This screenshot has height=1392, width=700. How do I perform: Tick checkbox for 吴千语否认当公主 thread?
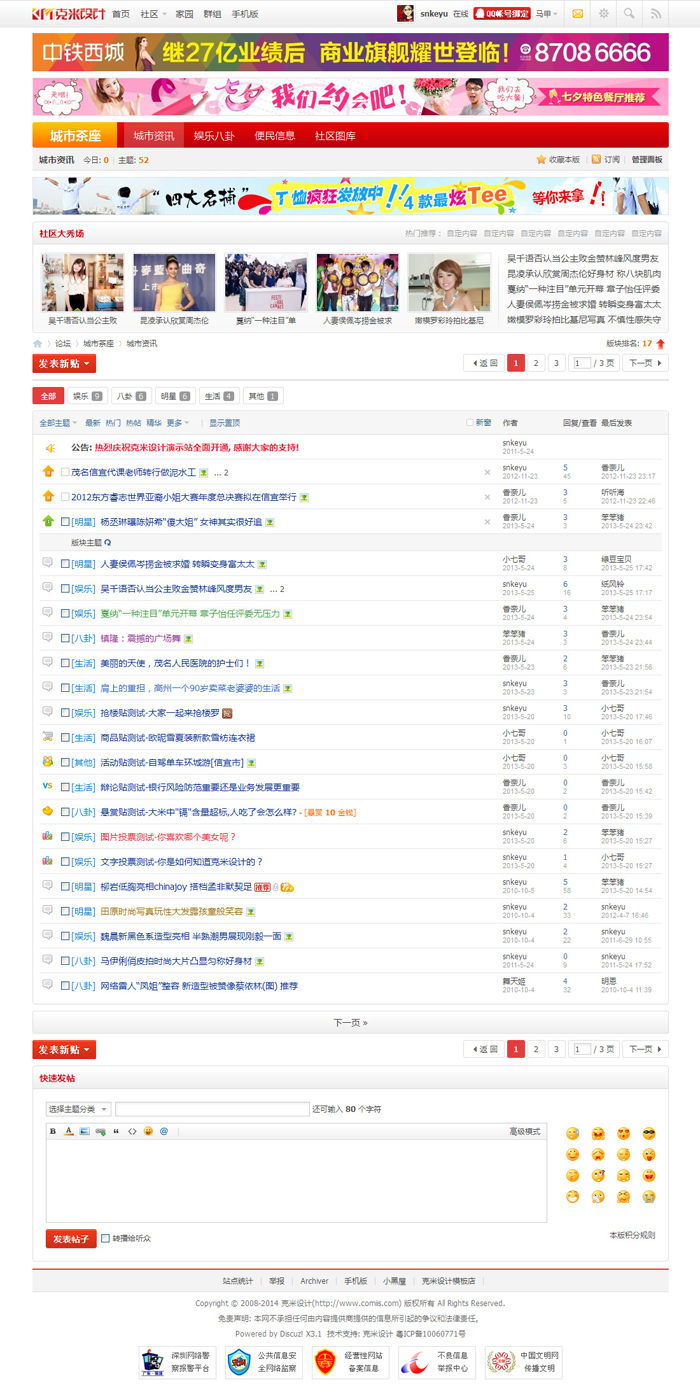pyautogui.click(x=65, y=589)
